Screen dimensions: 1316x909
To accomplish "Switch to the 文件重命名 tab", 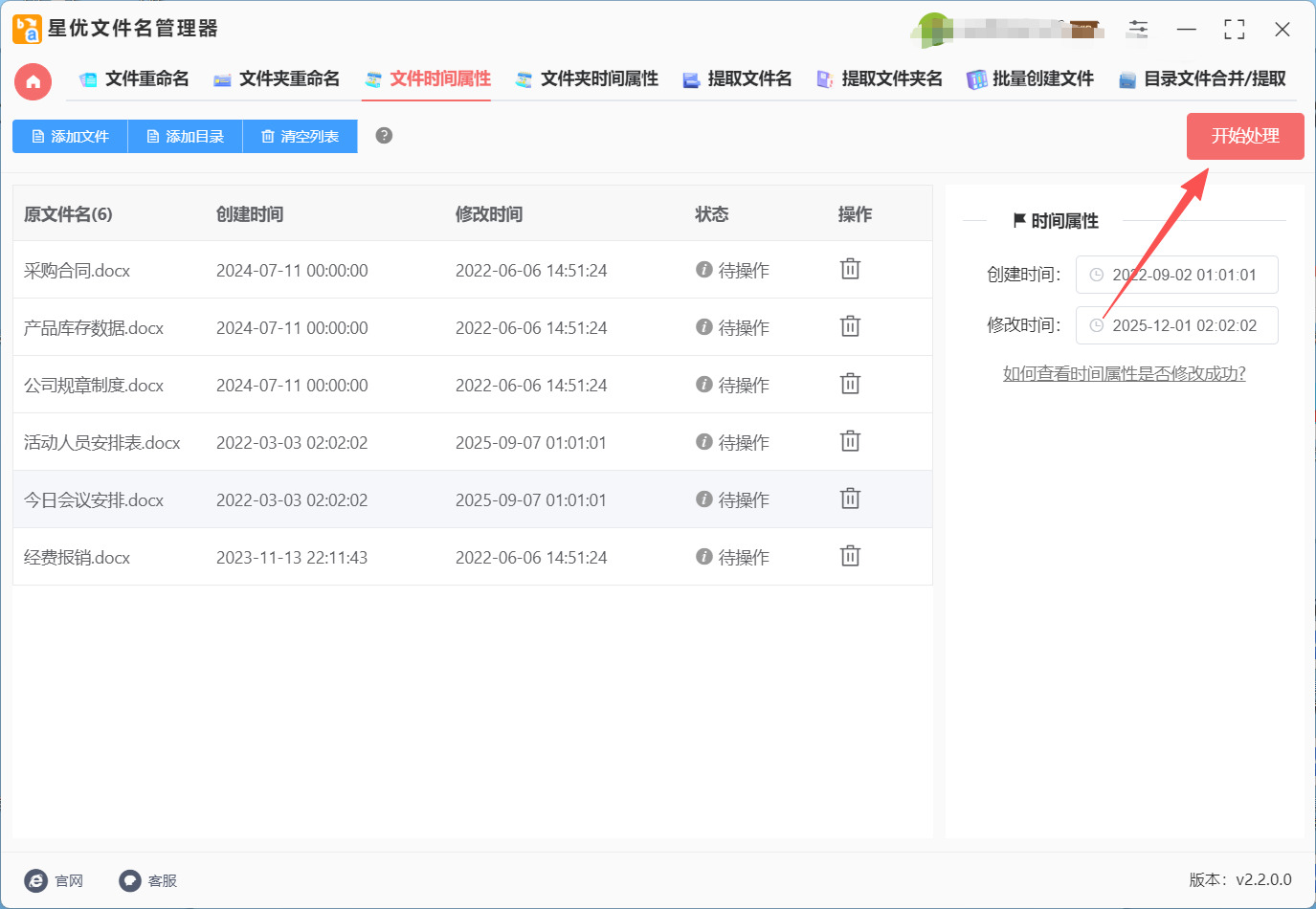I will (x=134, y=79).
